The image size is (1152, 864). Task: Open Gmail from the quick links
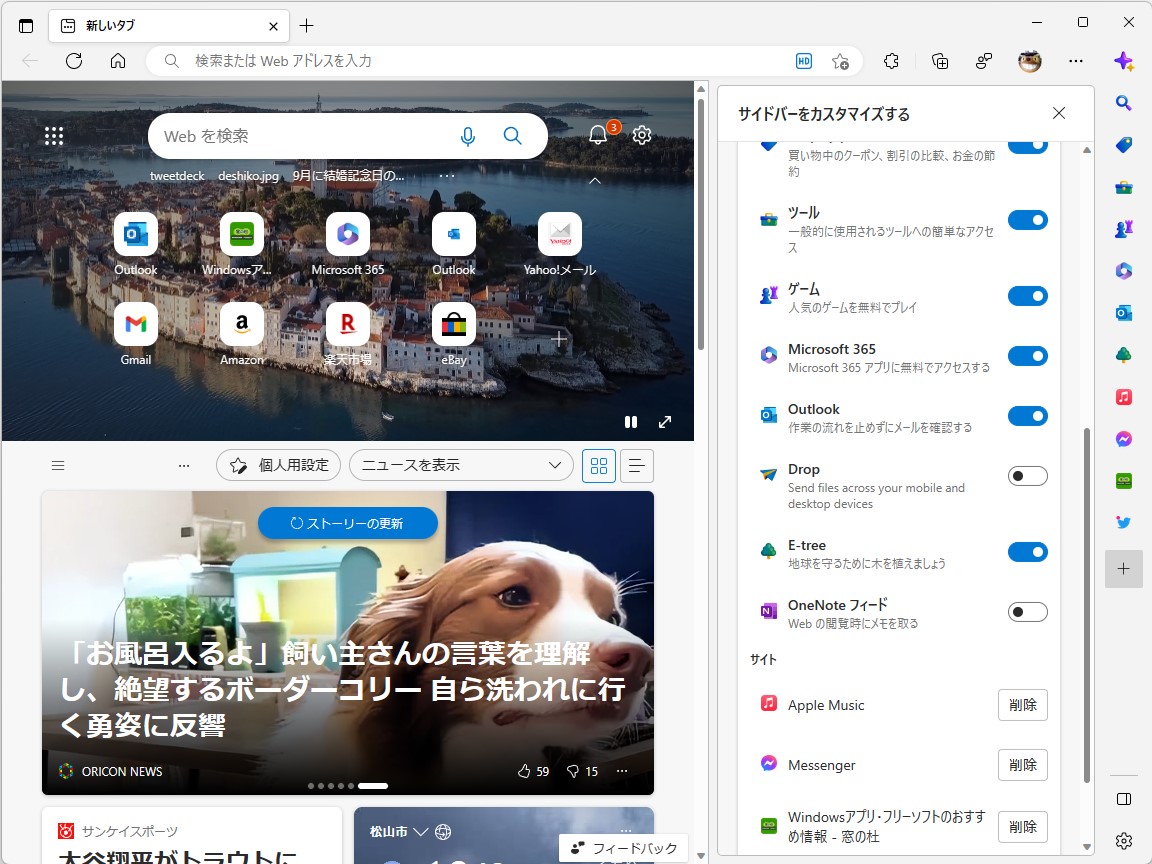136,325
